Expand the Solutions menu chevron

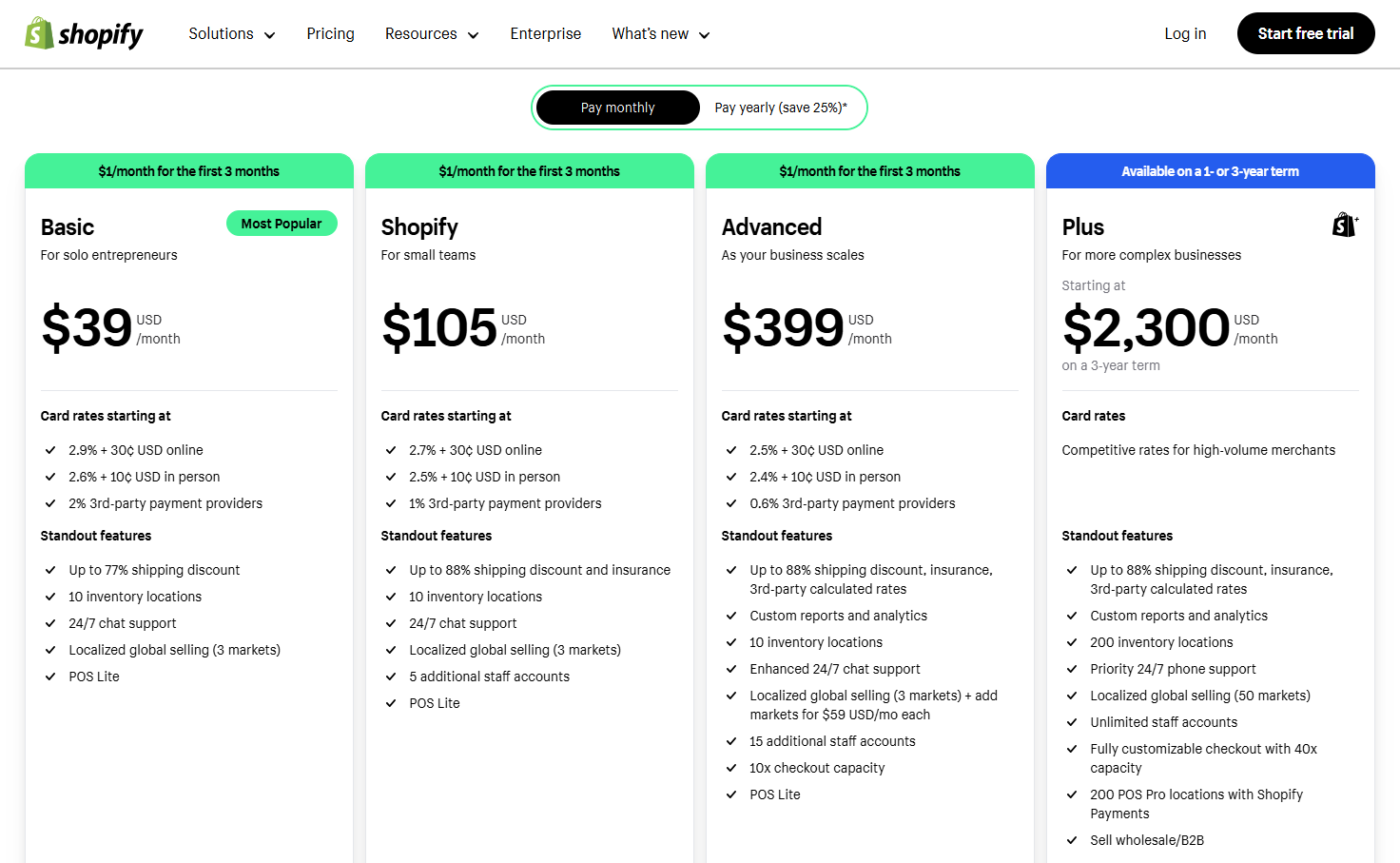269,35
